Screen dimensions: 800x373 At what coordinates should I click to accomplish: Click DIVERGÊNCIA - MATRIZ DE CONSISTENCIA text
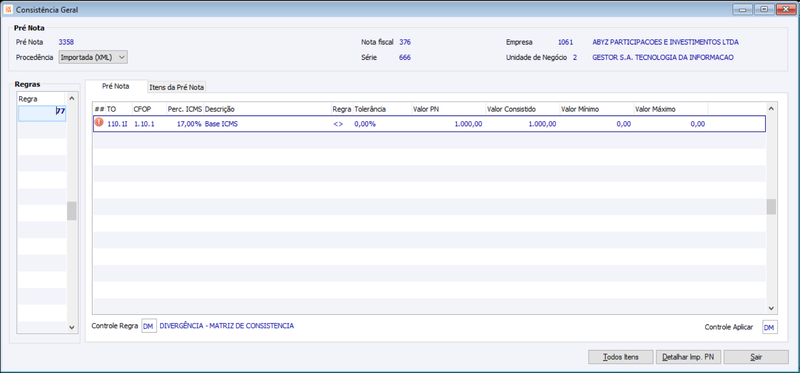(x=227, y=326)
